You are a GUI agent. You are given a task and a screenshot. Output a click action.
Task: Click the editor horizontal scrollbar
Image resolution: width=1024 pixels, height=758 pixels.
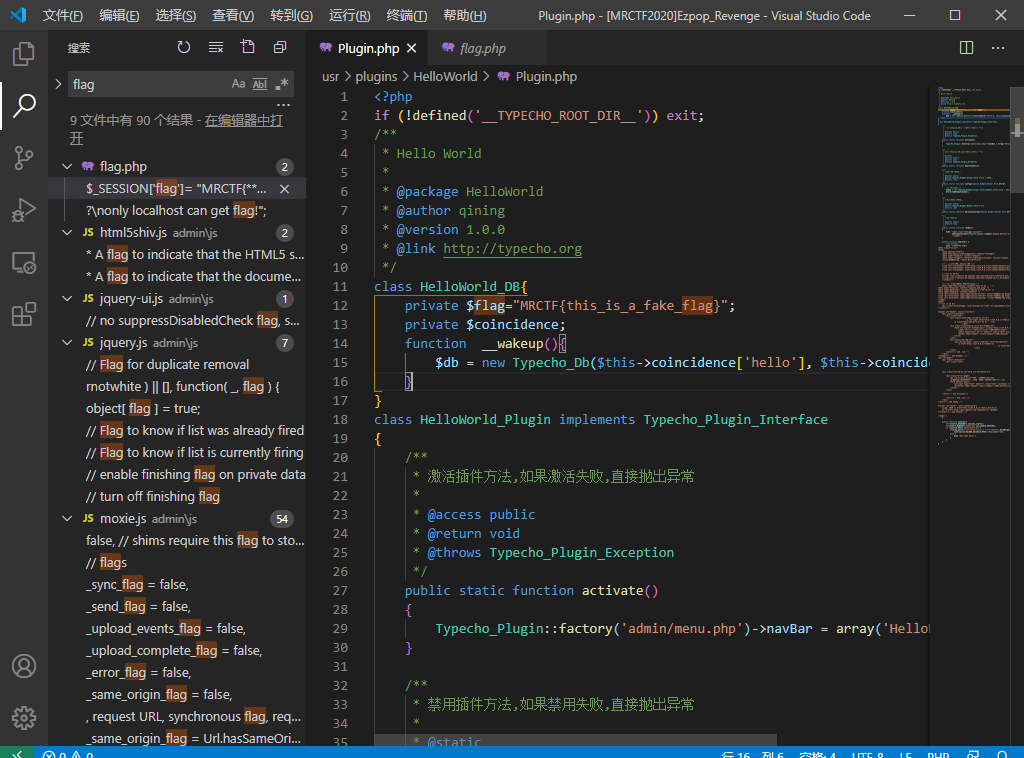(x=575, y=740)
